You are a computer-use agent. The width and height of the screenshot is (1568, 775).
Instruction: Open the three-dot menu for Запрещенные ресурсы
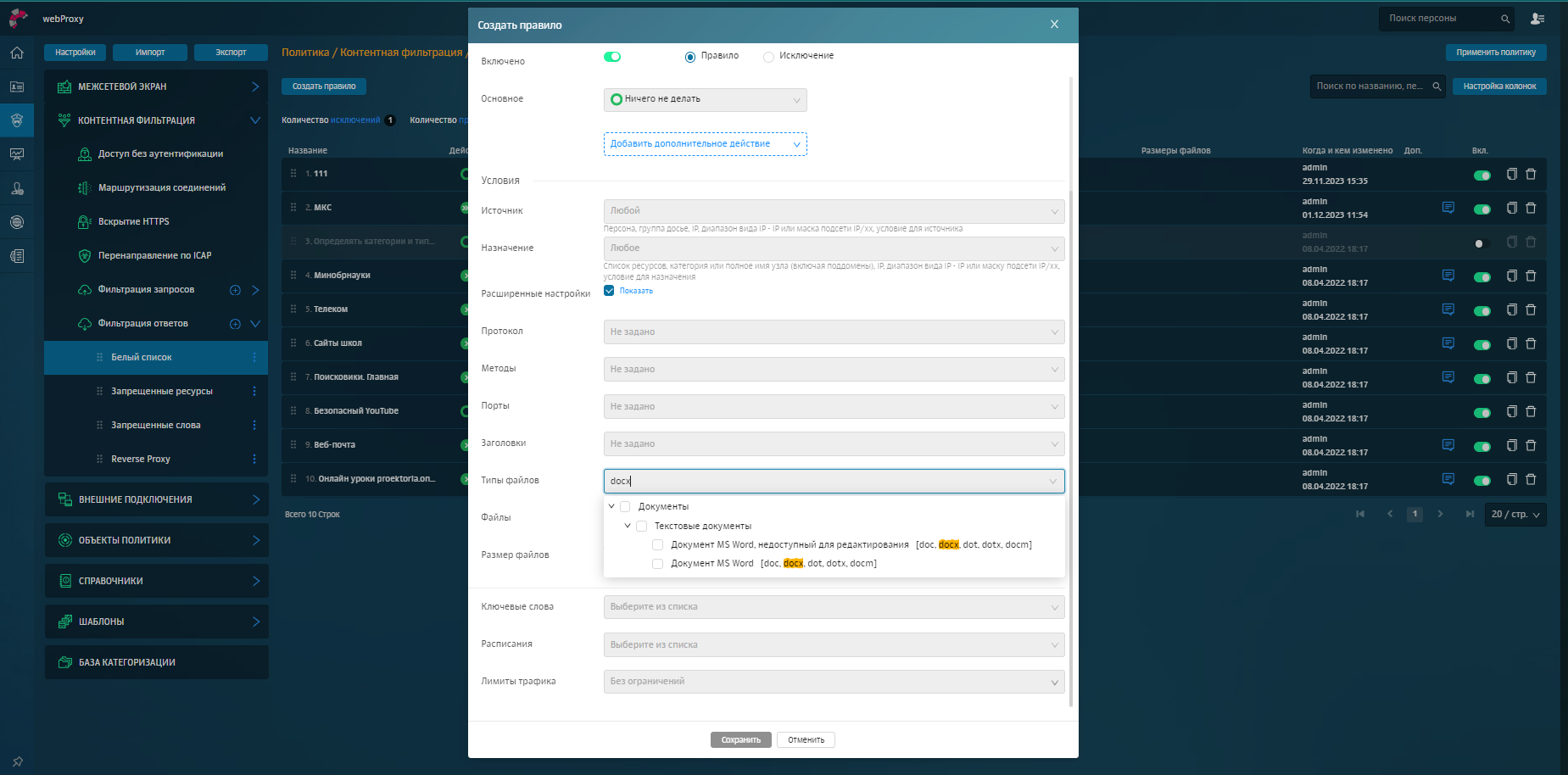[254, 391]
